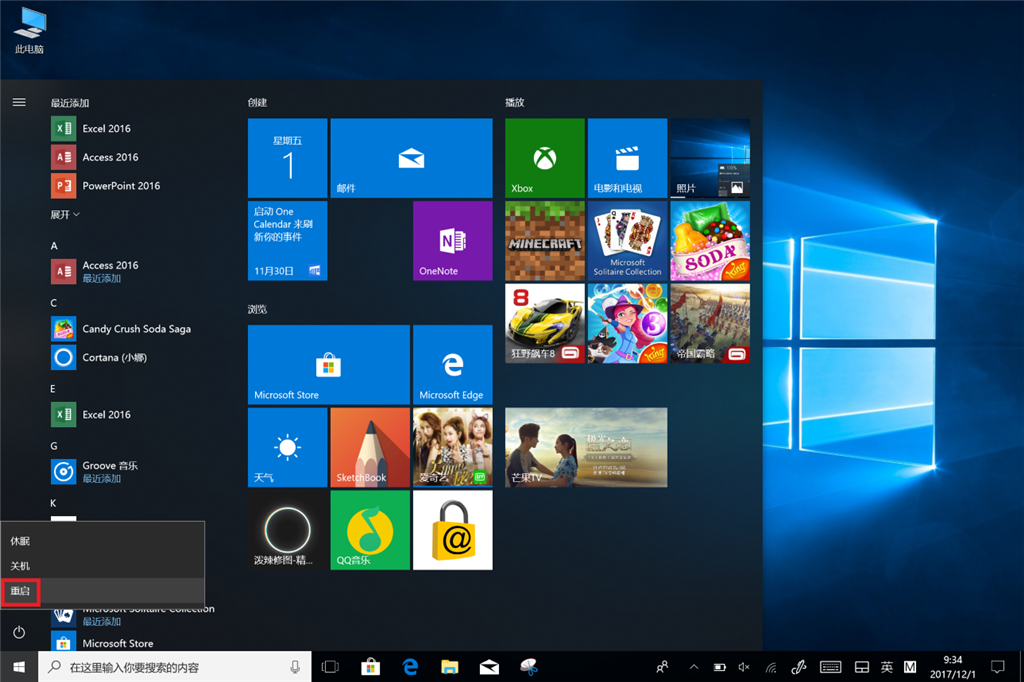Launch the QQ音乐 tile

369,529
